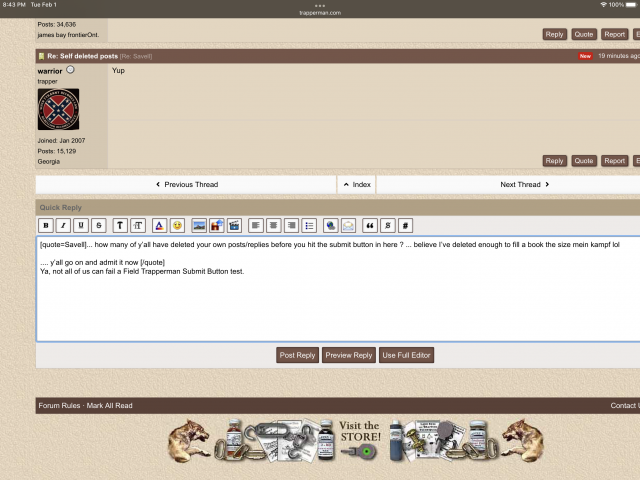Open the full editor

(x=406, y=355)
